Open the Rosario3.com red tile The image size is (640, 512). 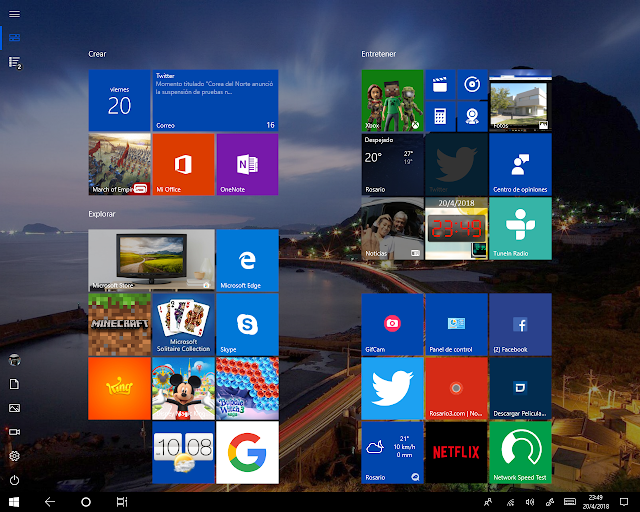pos(456,388)
